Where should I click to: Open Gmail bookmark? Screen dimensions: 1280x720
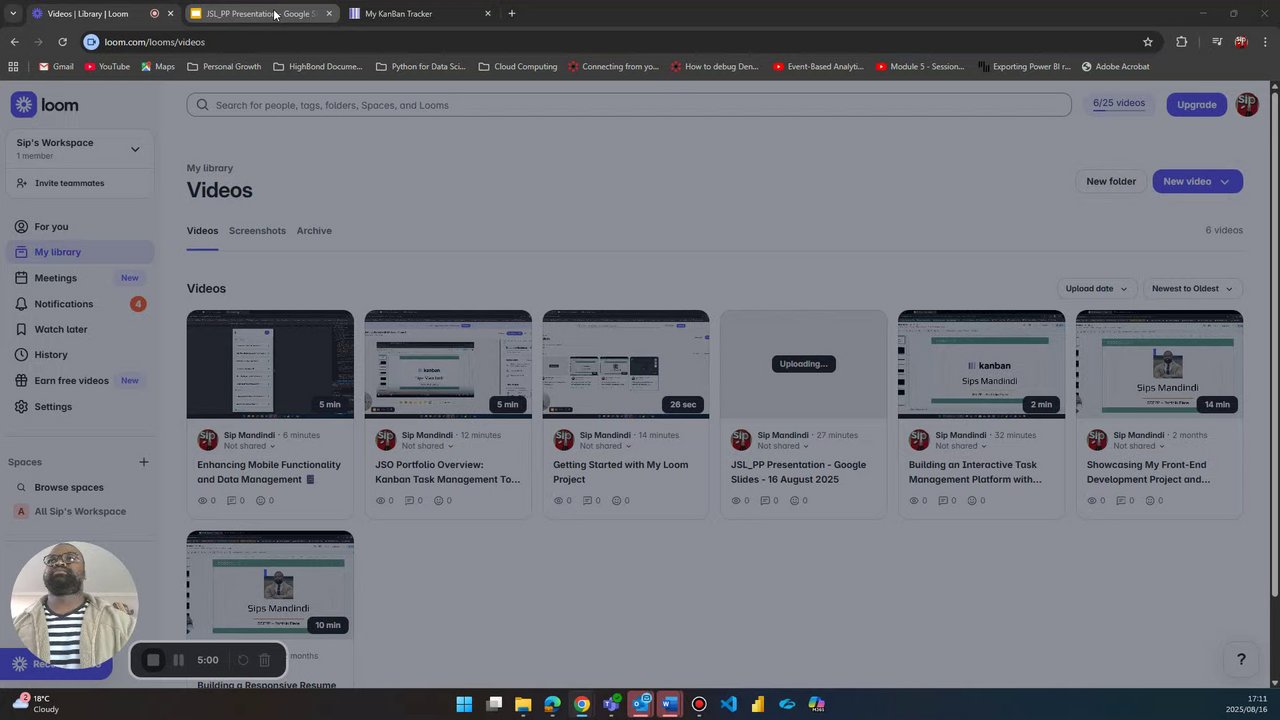[56, 67]
